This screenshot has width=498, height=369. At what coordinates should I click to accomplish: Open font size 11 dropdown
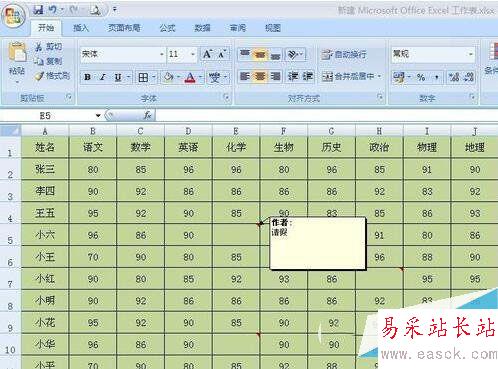pyautogui.click(x=193, y=54)
